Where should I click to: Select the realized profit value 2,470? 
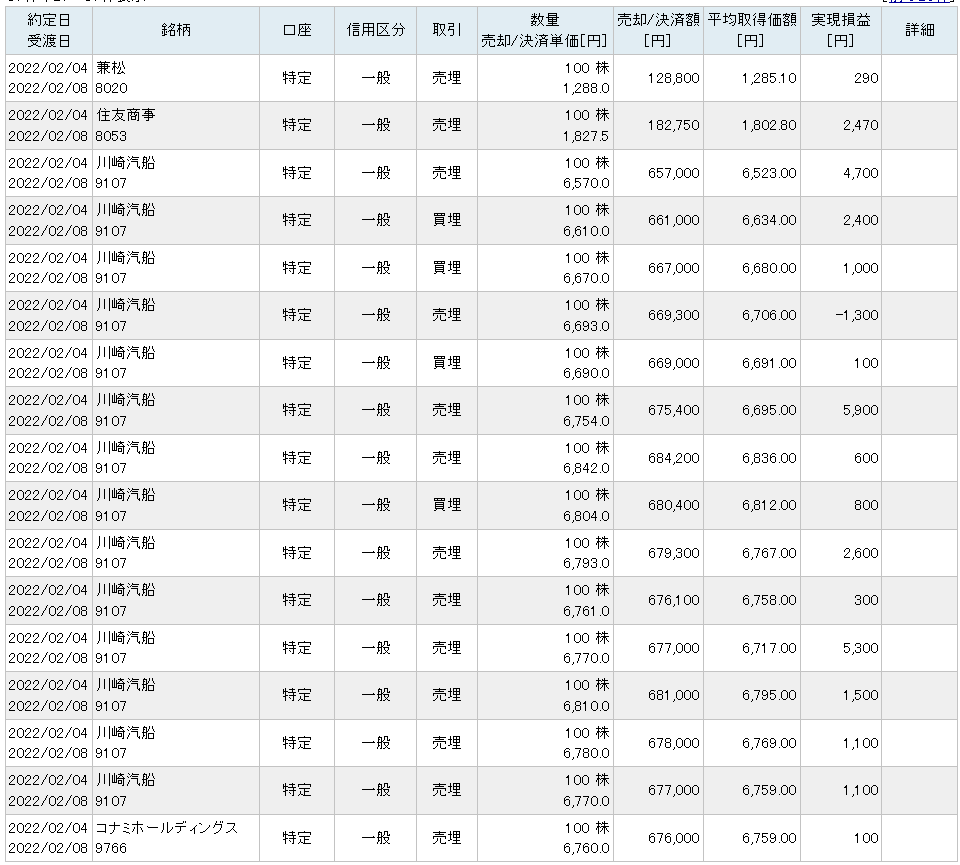(861, 125)
